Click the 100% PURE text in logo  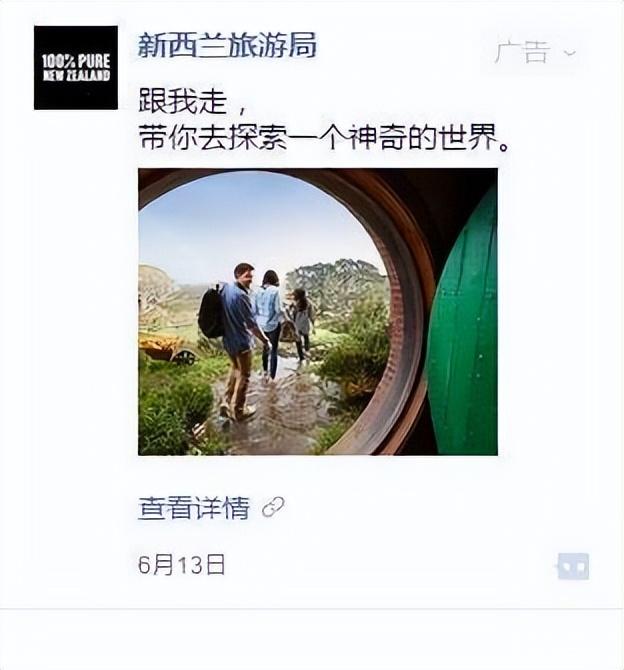(76, 62)
